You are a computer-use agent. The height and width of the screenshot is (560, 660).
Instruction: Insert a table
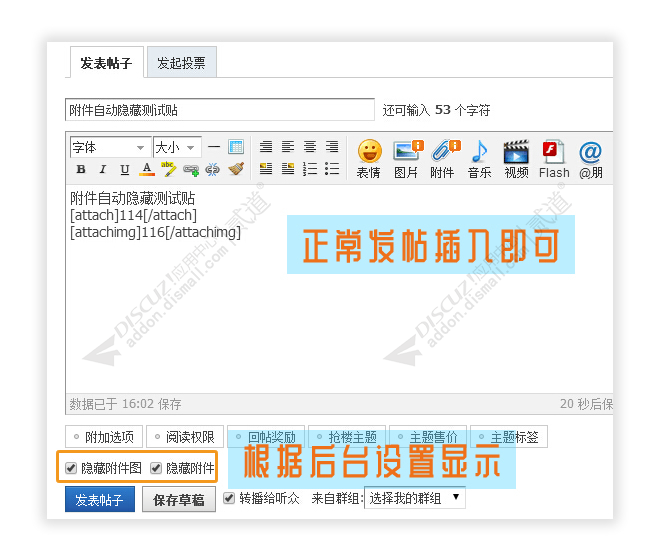236,147
